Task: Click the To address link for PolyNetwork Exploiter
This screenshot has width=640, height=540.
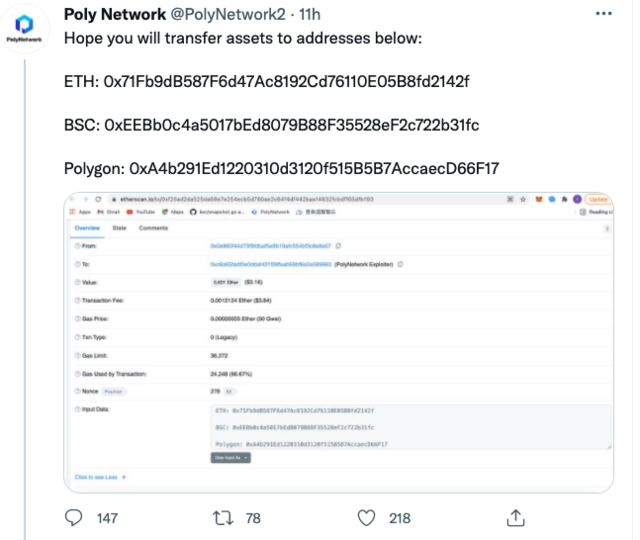Action: point(270,263)
